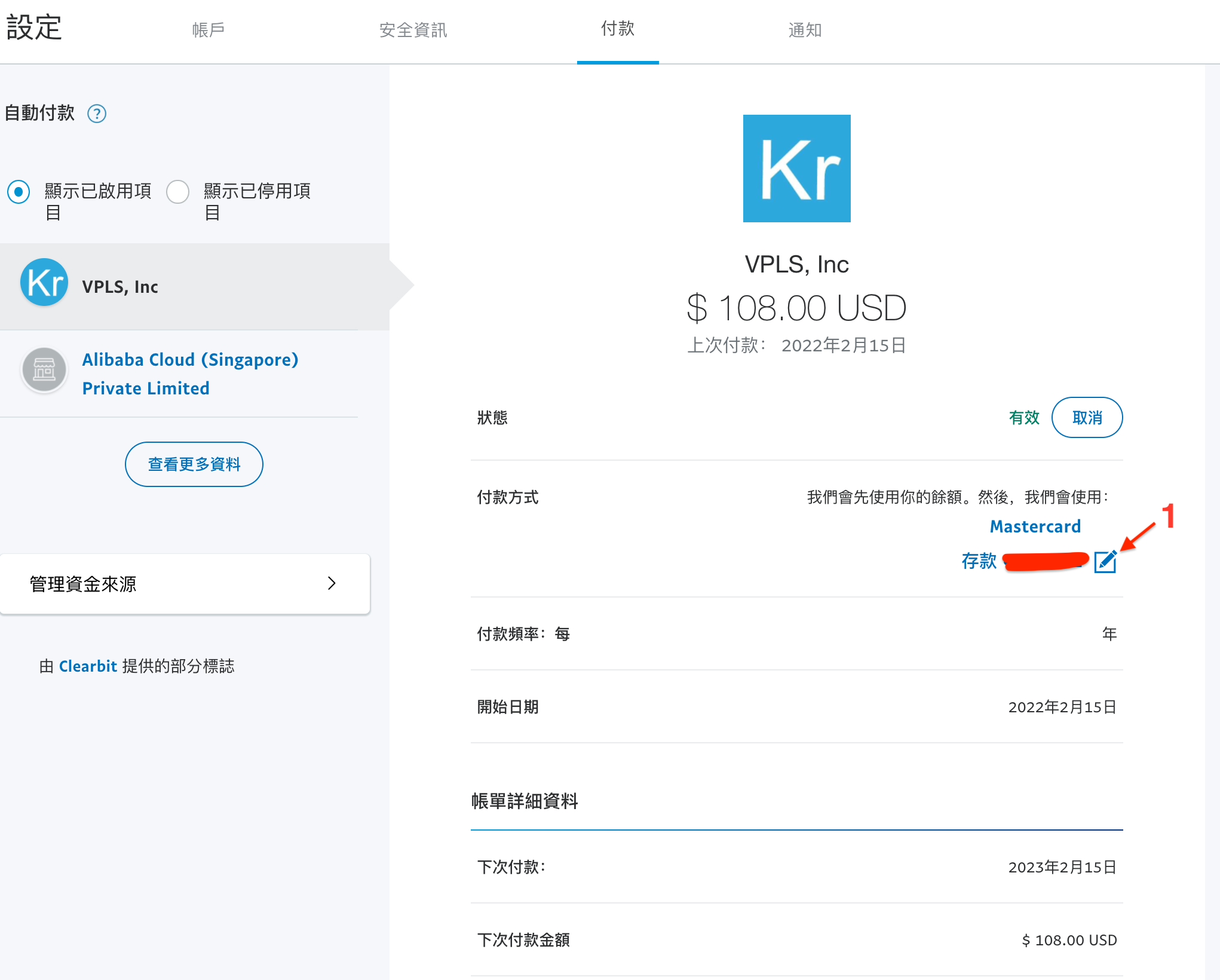
Task: Click the help question mark beside 自動付款
Action: [x=97, y=113]
